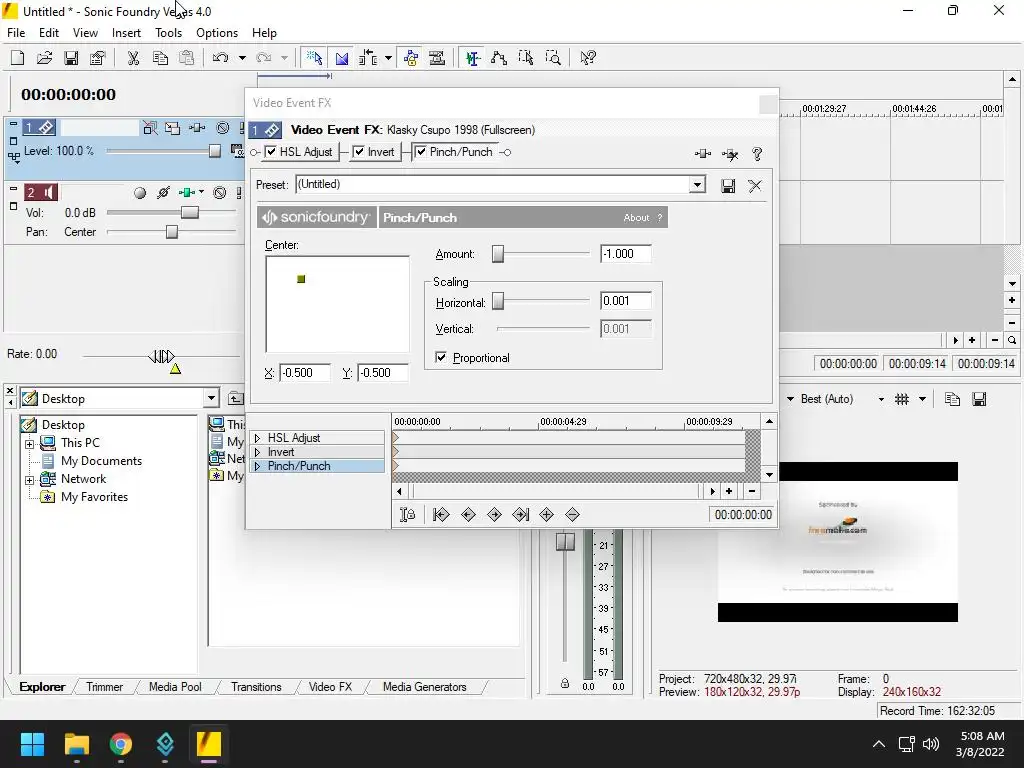Switch to the Video FX tab
1024x768 pixels.
click(330, 687)
